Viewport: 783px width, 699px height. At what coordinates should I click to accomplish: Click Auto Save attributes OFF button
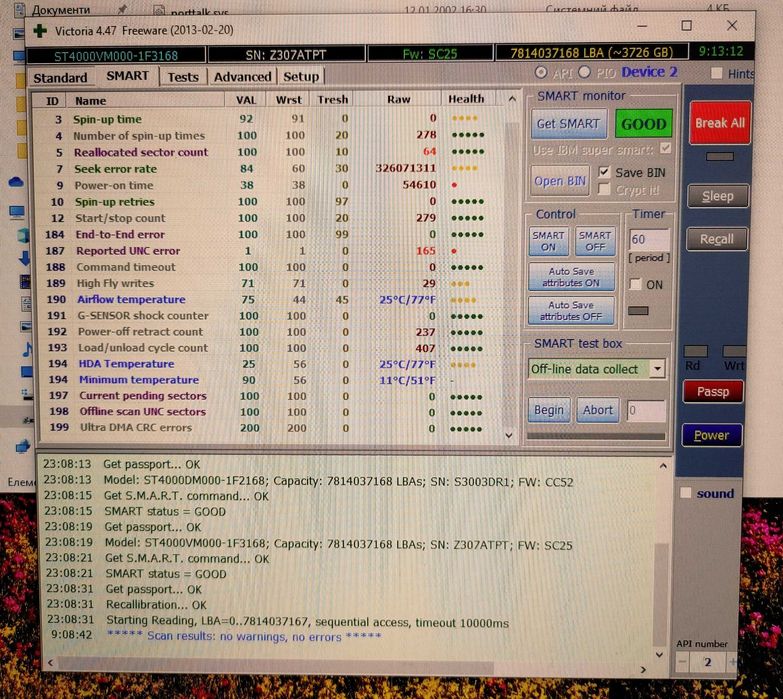(571, 311)
